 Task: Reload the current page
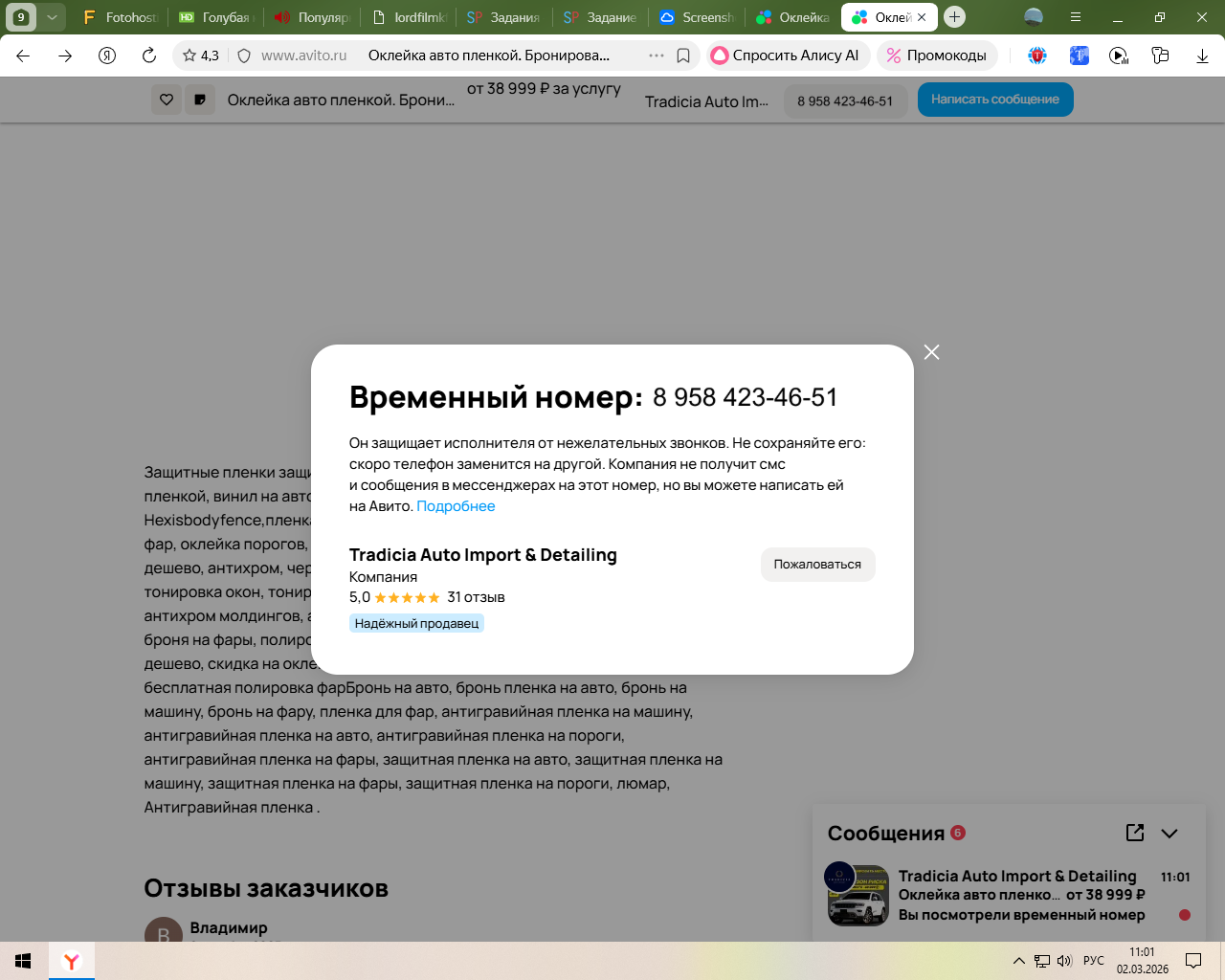pyautogui.click(x=149, y=56)
